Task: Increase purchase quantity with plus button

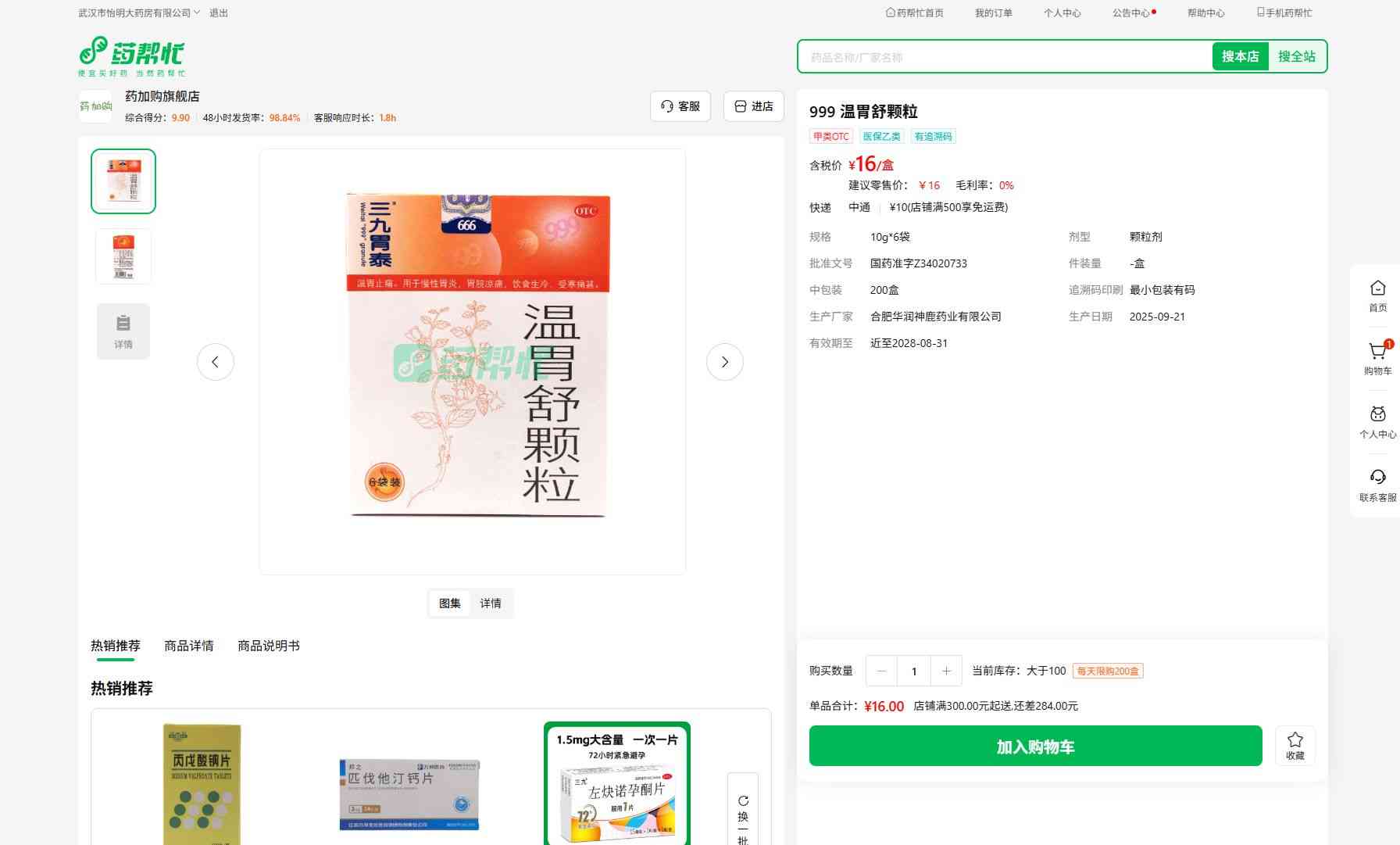Action: coord(946,671)
